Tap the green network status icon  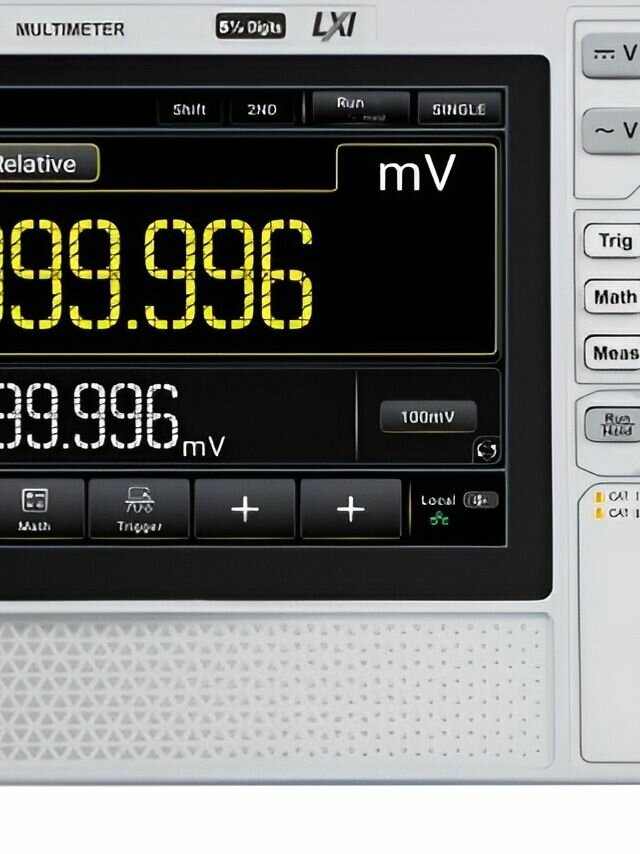[439, 520]
